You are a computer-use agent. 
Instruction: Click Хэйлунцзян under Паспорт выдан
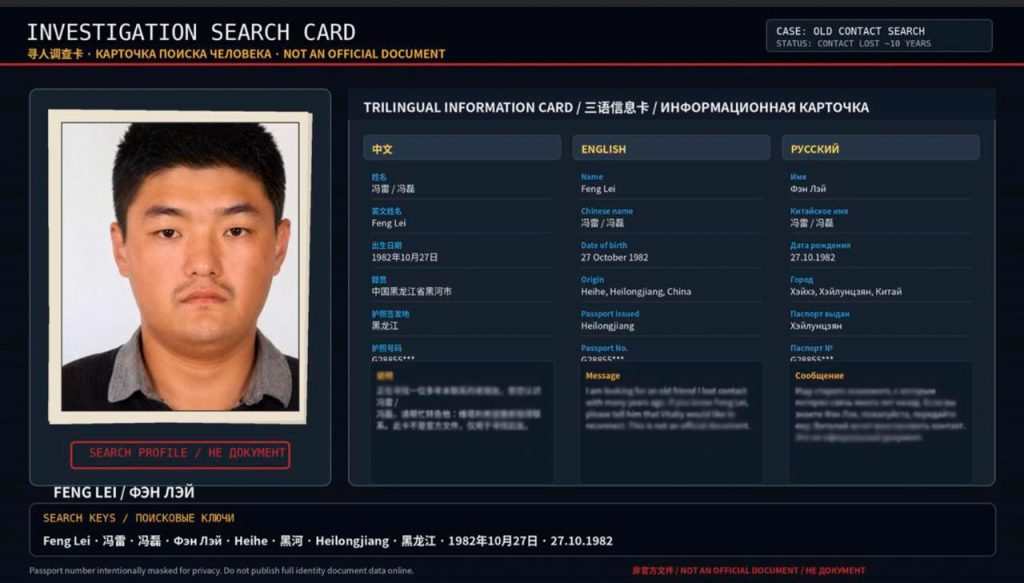point(816,326)
